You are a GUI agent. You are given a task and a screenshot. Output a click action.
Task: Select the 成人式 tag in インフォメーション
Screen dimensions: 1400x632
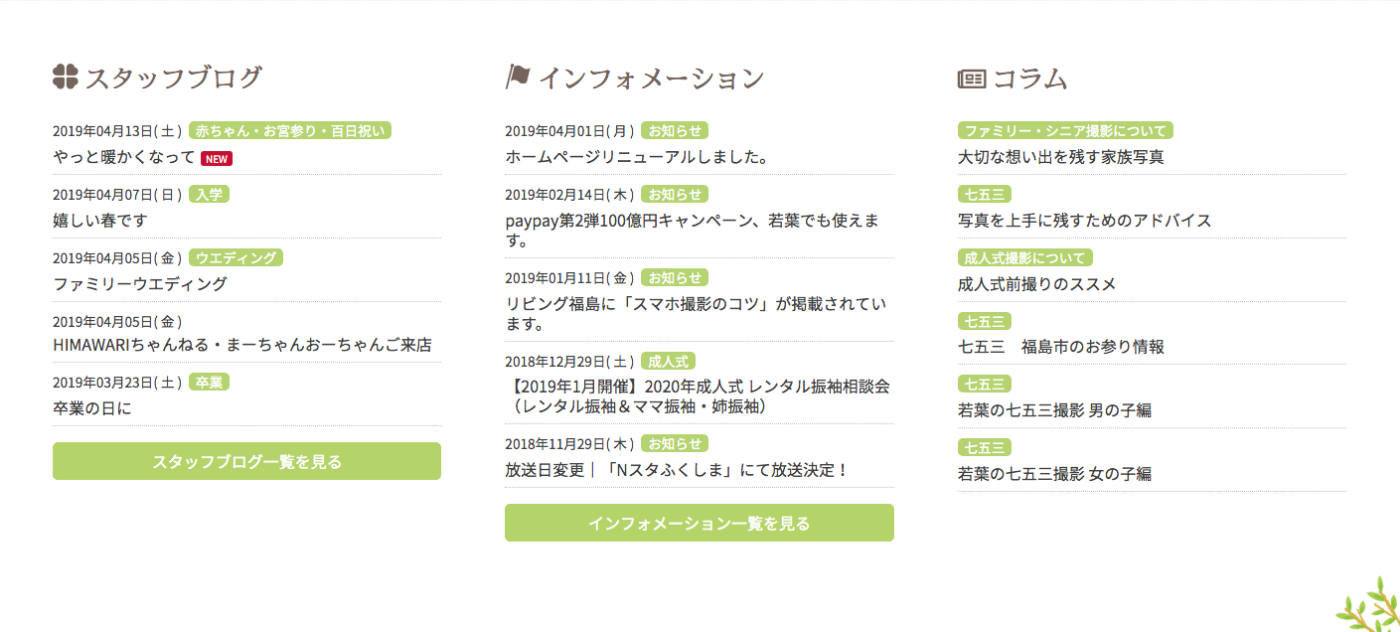tap(668, 361)
